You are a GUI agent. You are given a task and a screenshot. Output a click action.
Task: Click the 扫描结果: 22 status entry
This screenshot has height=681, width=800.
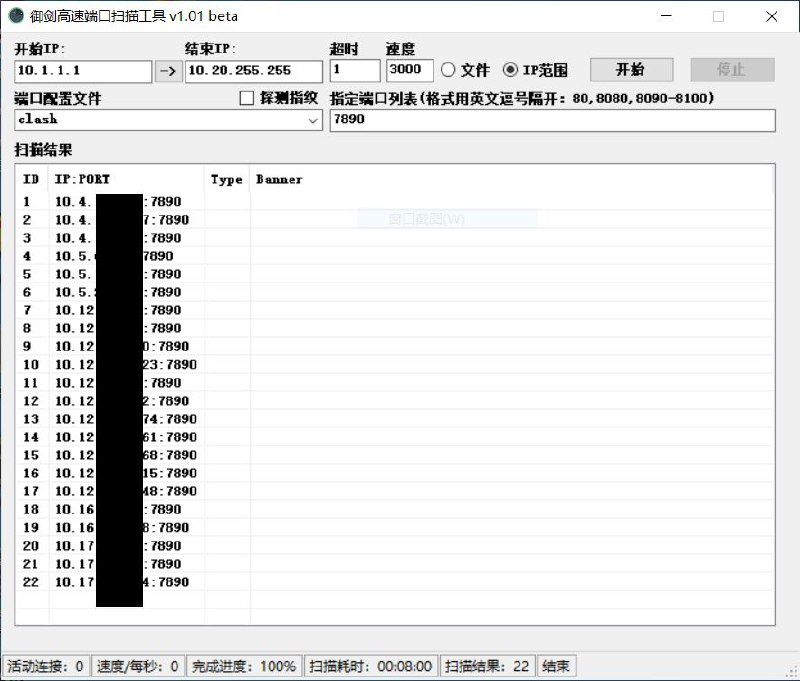coord(487,666)
